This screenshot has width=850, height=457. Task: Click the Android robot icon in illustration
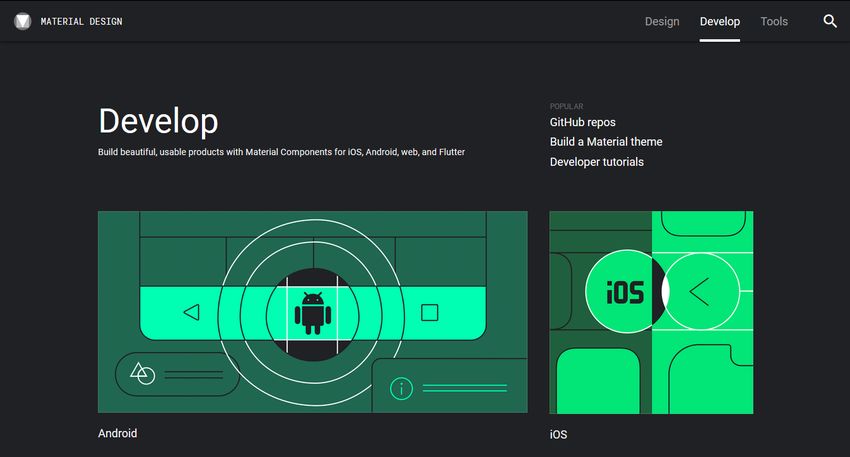[312, 312]
